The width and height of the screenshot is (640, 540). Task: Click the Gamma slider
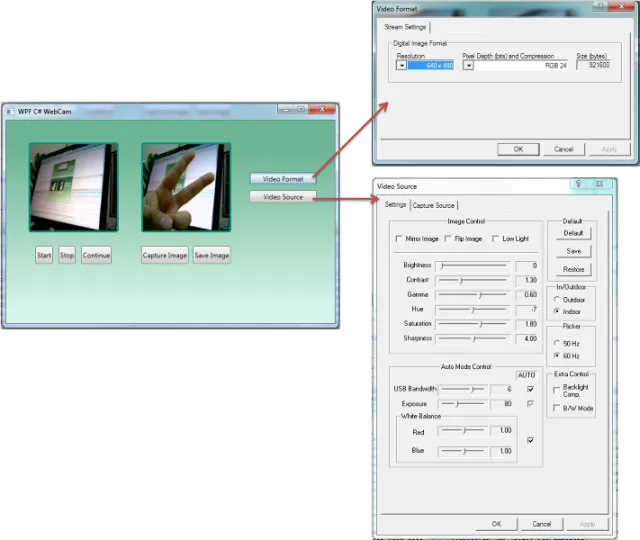[472, 295]
